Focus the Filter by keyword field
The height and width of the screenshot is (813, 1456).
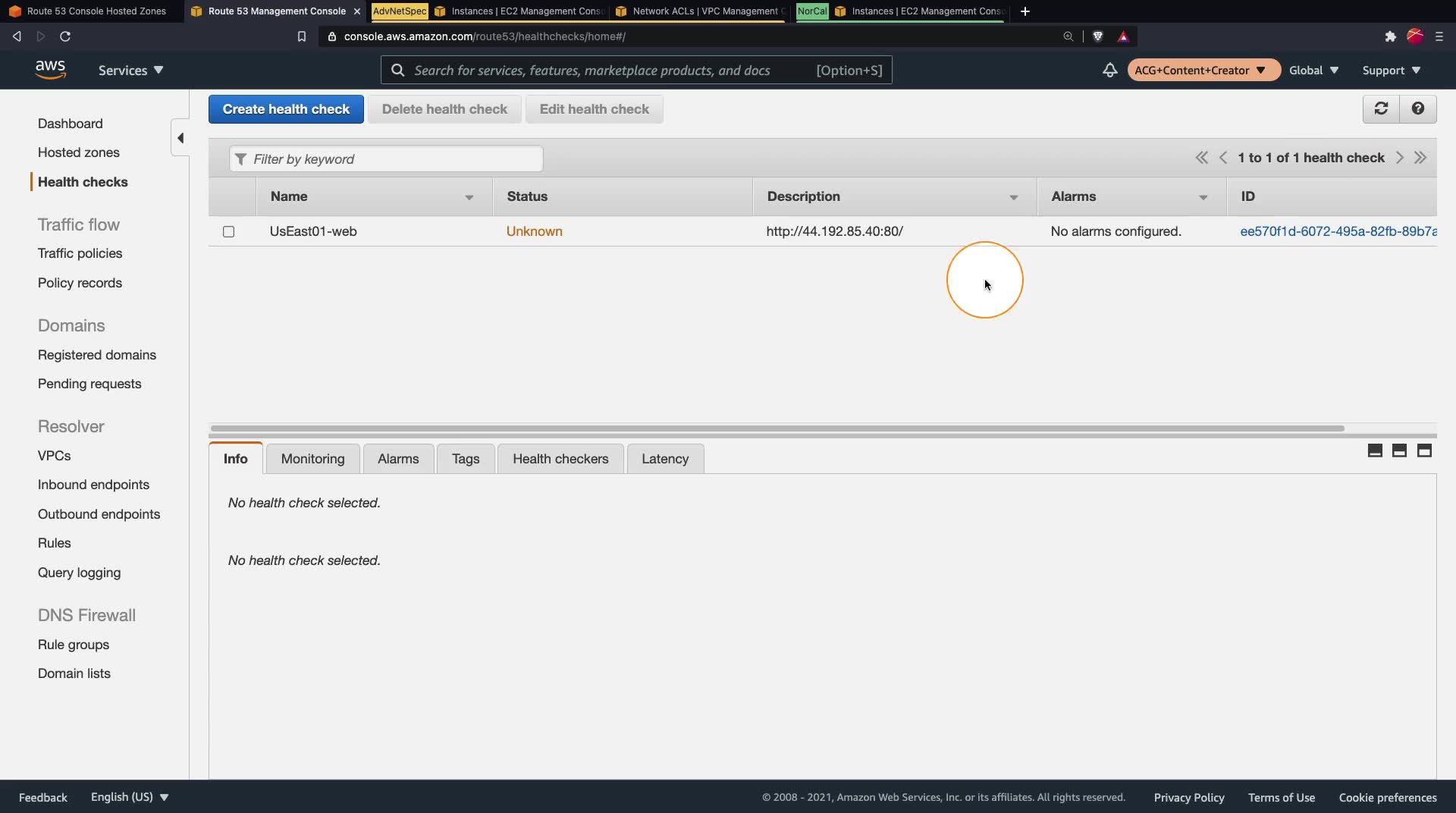386,159
